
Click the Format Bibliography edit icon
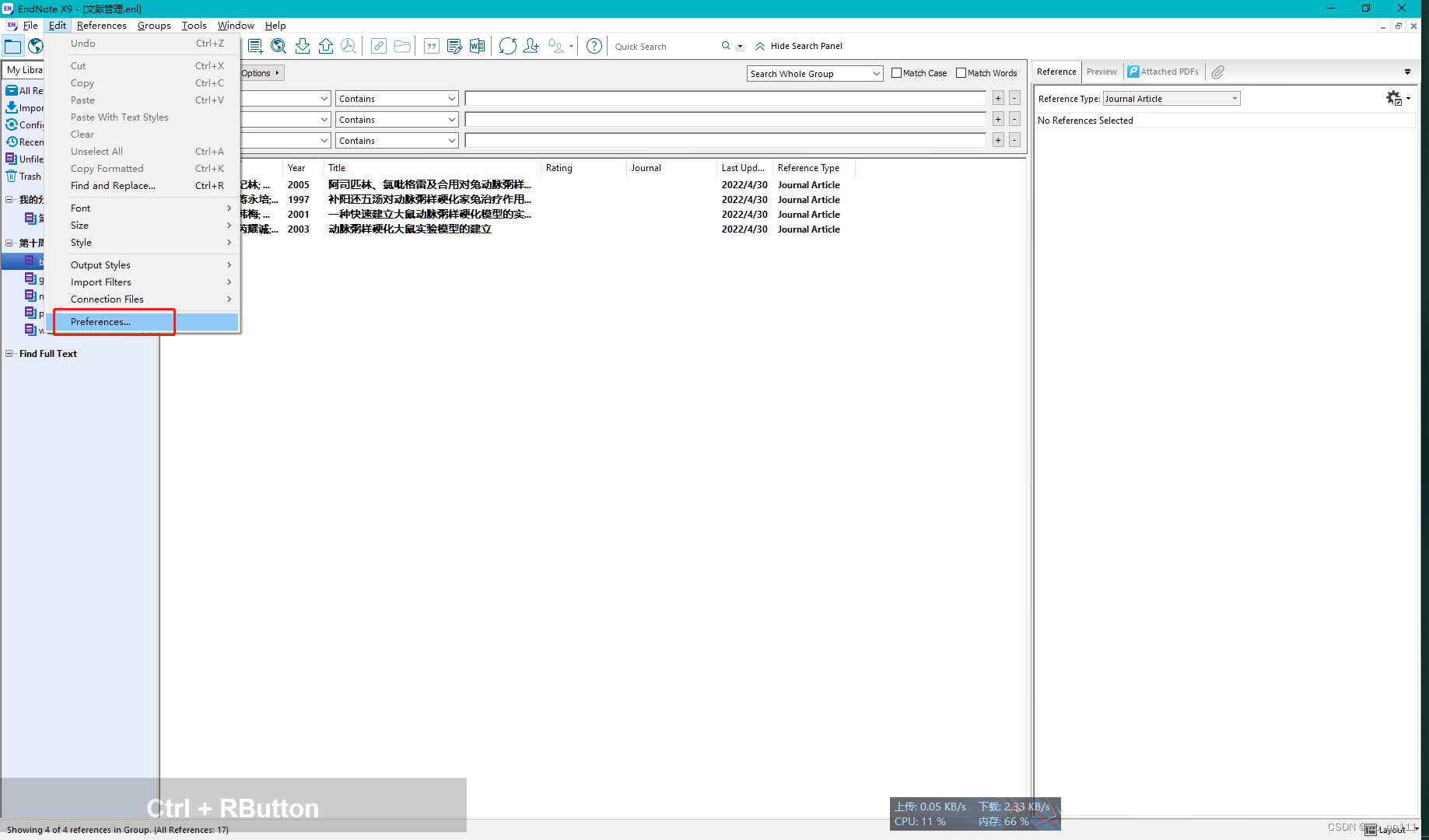454,46
